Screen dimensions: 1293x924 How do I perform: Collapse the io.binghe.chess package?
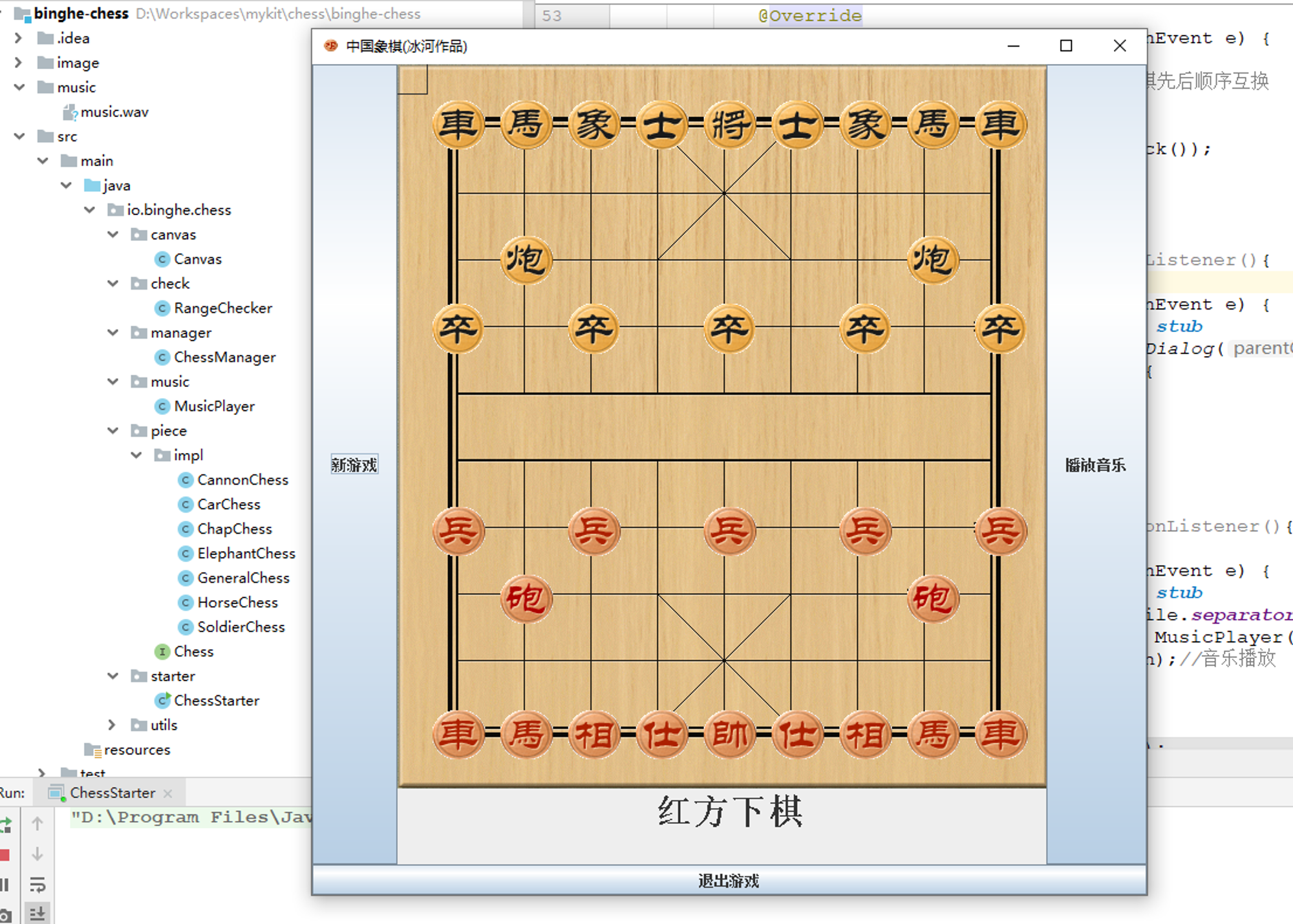click(90, 210)
